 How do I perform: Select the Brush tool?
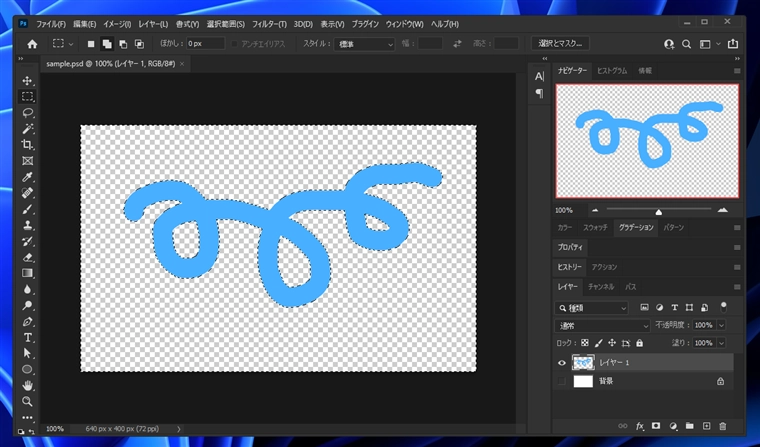27,209
